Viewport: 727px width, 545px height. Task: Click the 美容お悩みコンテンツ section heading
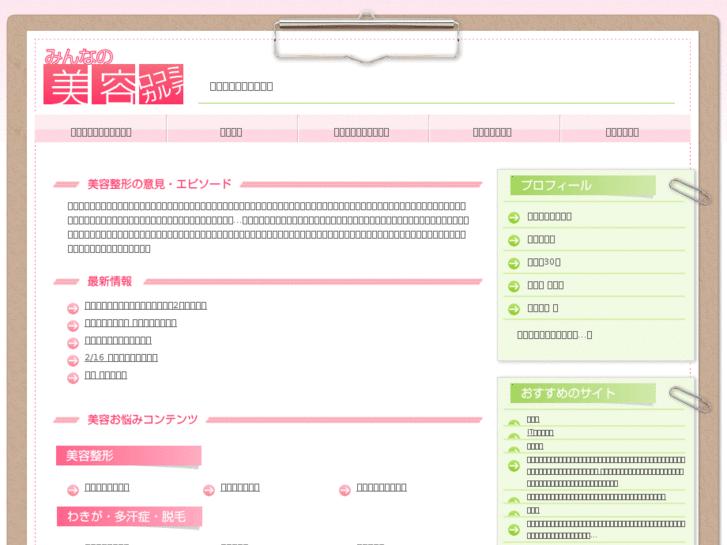[143, 420]
